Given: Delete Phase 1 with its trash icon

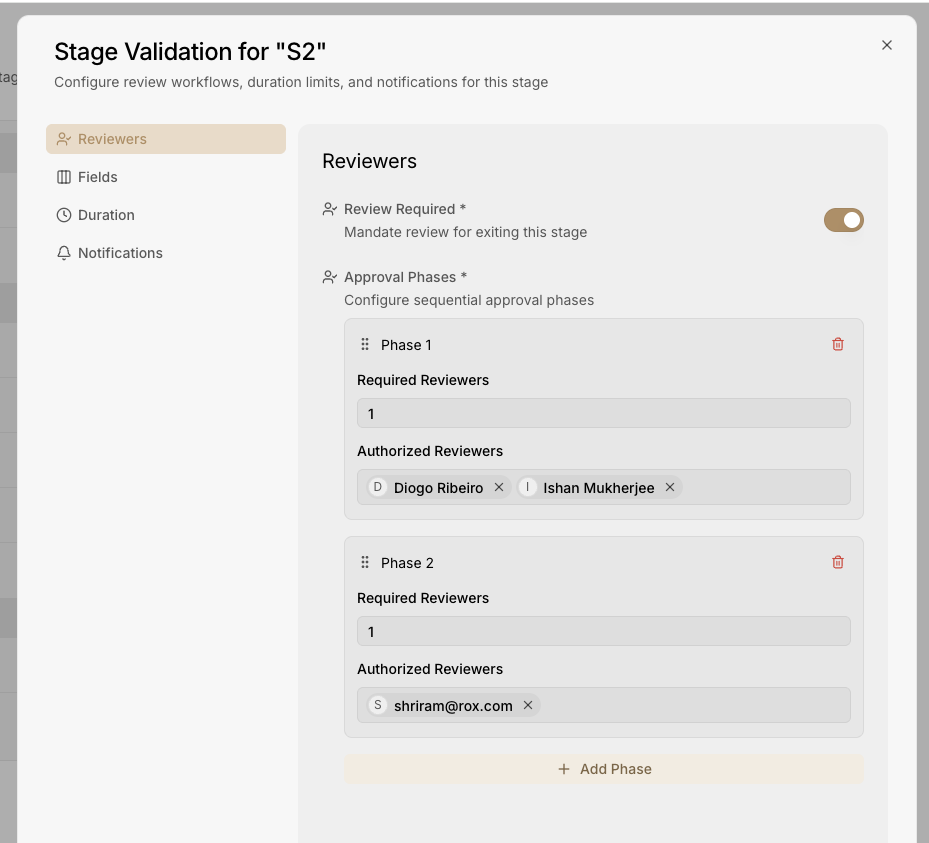Looking at the screenshot, I should 838,344.
